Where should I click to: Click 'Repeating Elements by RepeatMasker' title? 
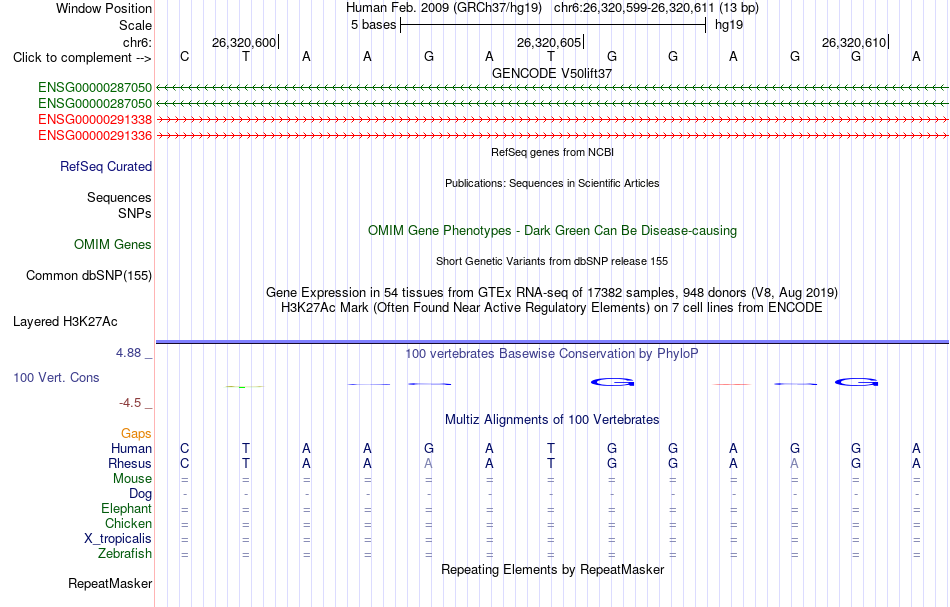pyautogui.click(x=552, y=570)
